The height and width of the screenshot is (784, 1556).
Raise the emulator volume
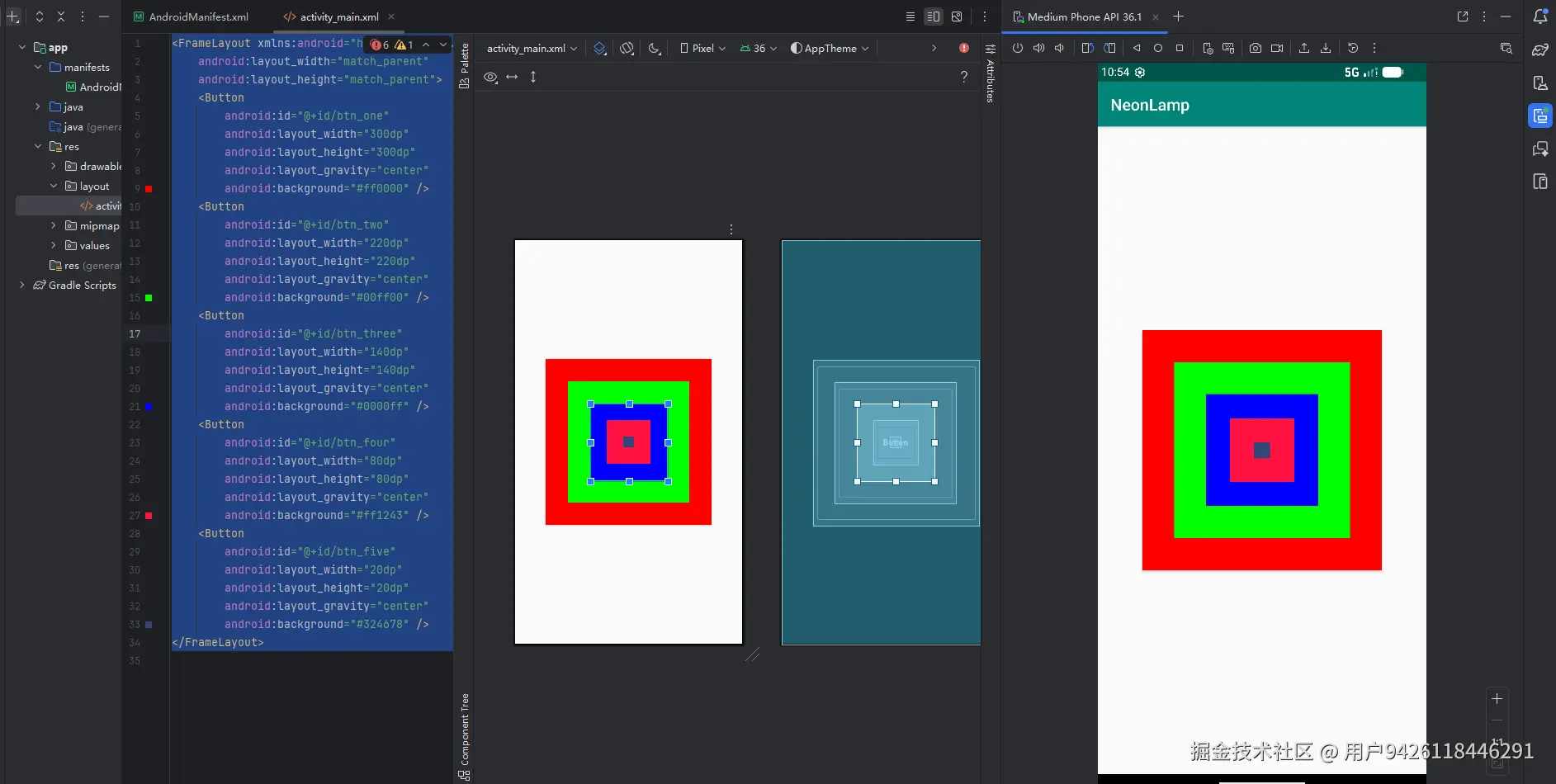pos(1039,48)
